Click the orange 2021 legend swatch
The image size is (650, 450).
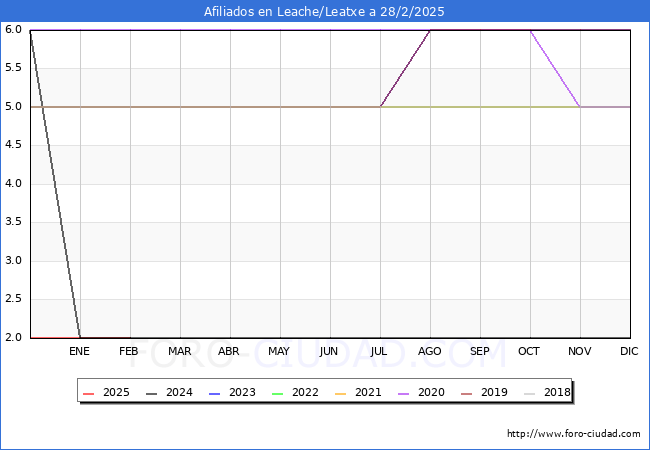pos(341,393)
